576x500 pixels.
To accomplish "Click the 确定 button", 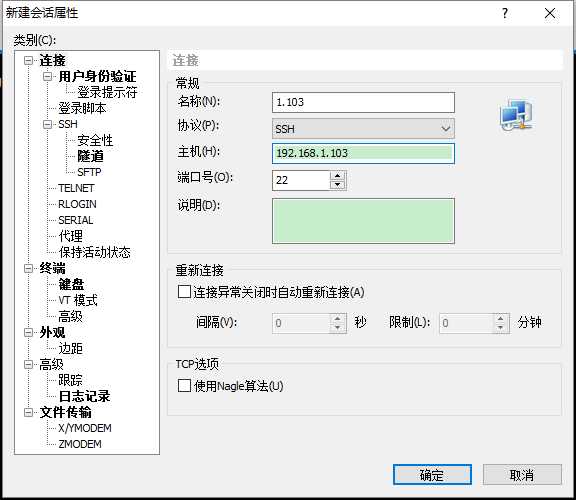I will tap(432, 475).
